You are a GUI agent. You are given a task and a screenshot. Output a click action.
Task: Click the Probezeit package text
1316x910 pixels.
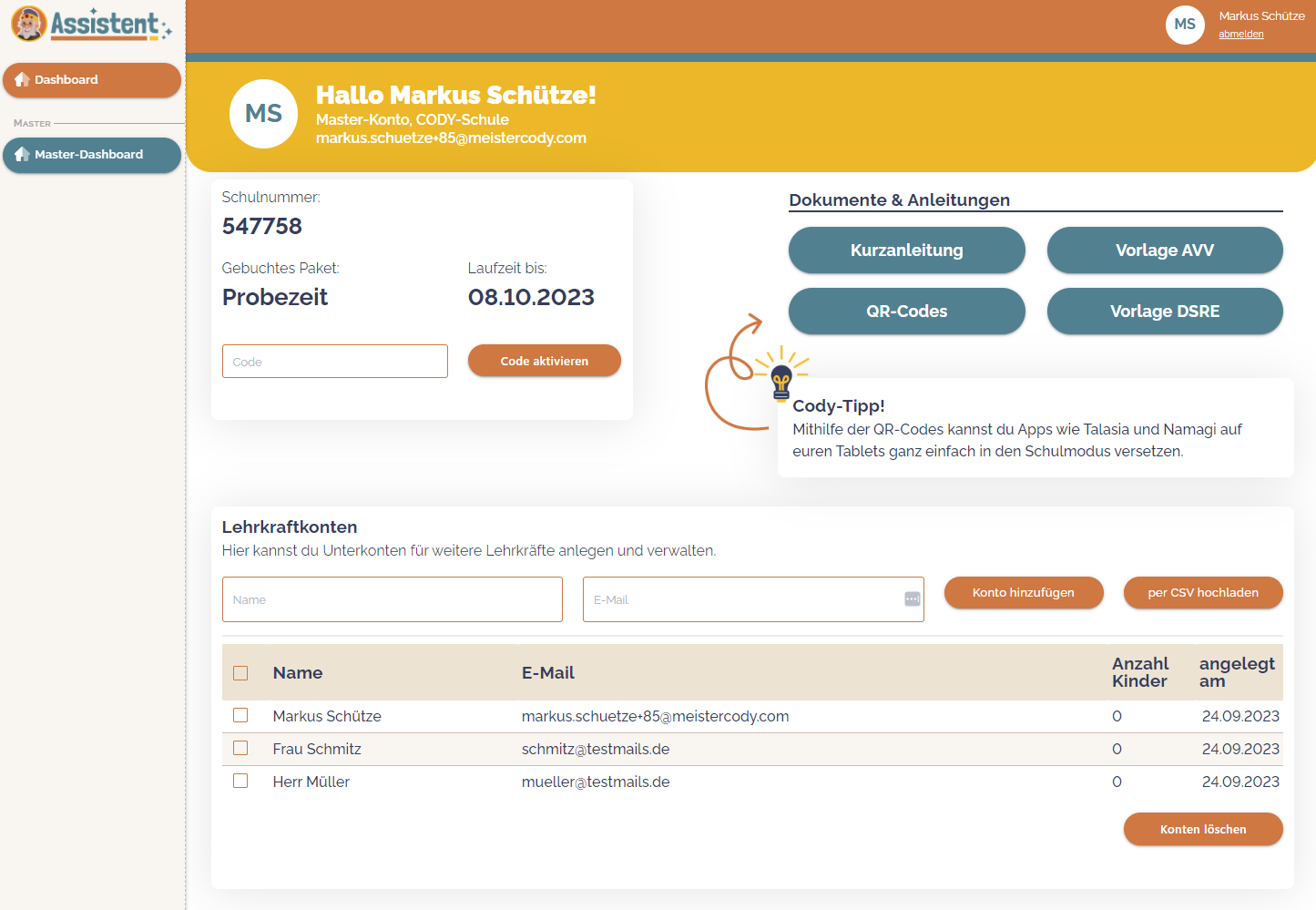pos(275,297)
